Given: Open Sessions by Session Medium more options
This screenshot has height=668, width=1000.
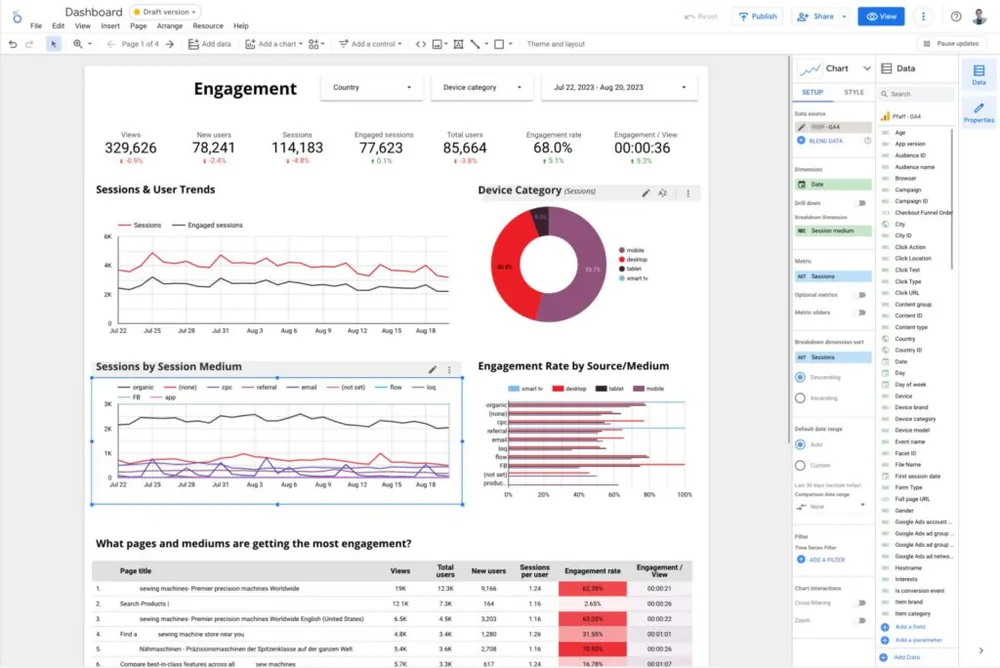Looking at the screenshot, I should [449, 369].
